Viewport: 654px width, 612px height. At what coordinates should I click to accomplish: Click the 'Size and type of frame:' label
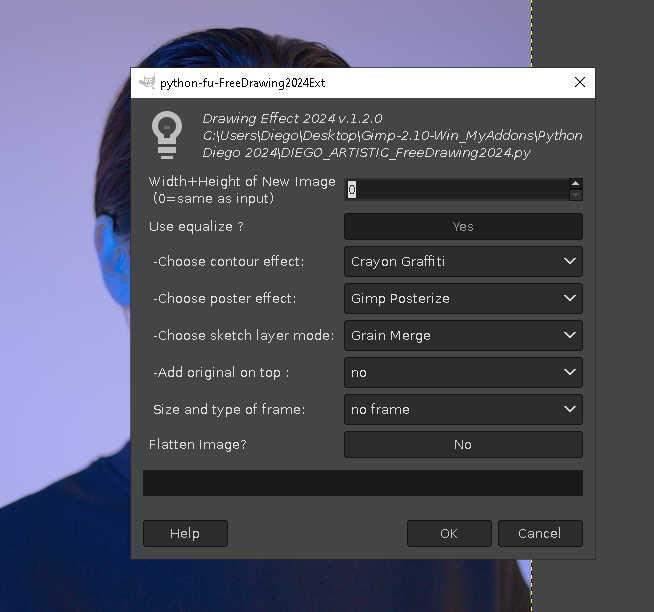[x=229, y=410]
